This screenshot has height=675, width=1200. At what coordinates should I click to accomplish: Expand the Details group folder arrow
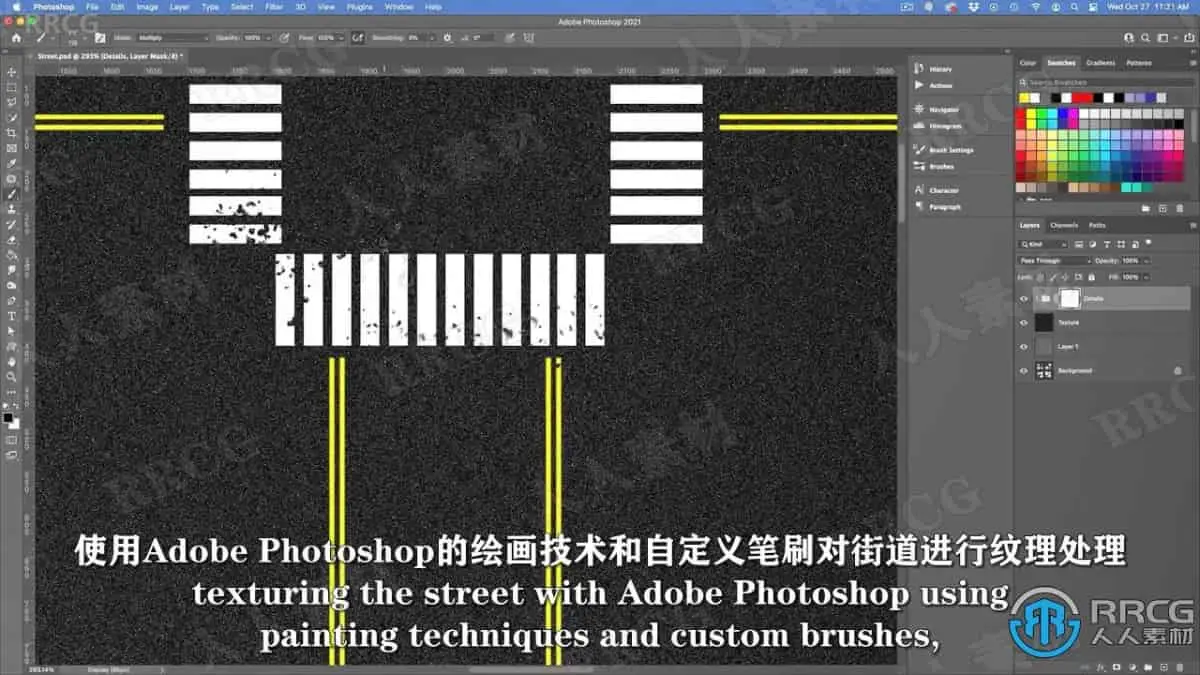click(1038, 298)
